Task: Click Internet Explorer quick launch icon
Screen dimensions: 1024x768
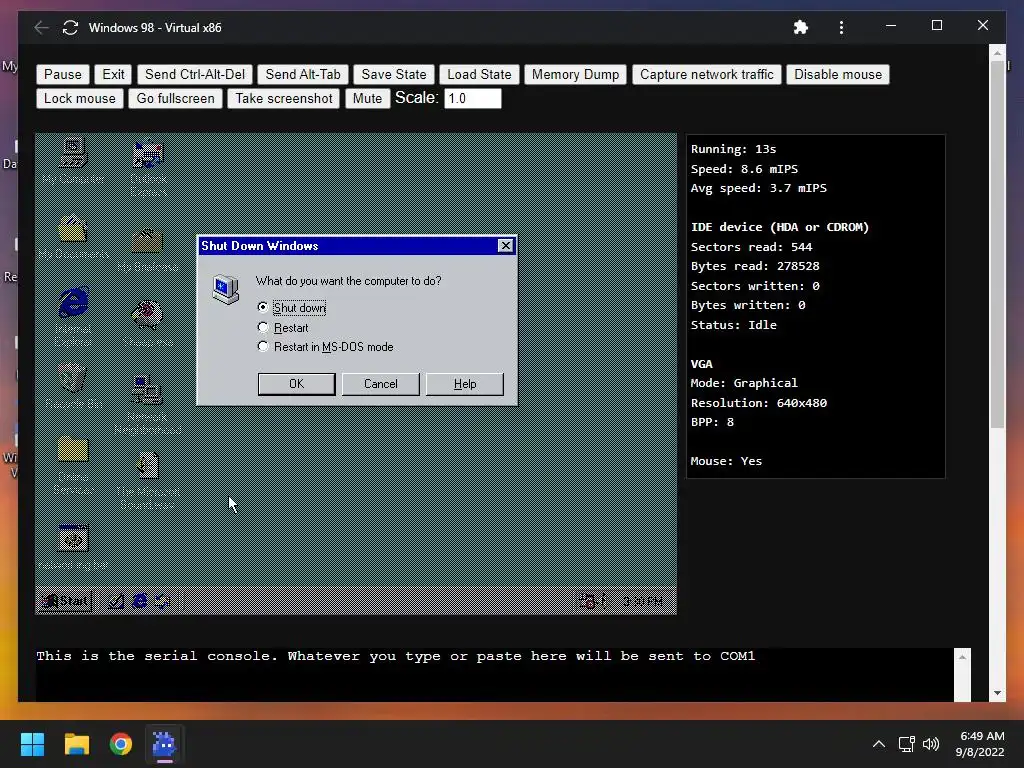Action: coord(139,601)
